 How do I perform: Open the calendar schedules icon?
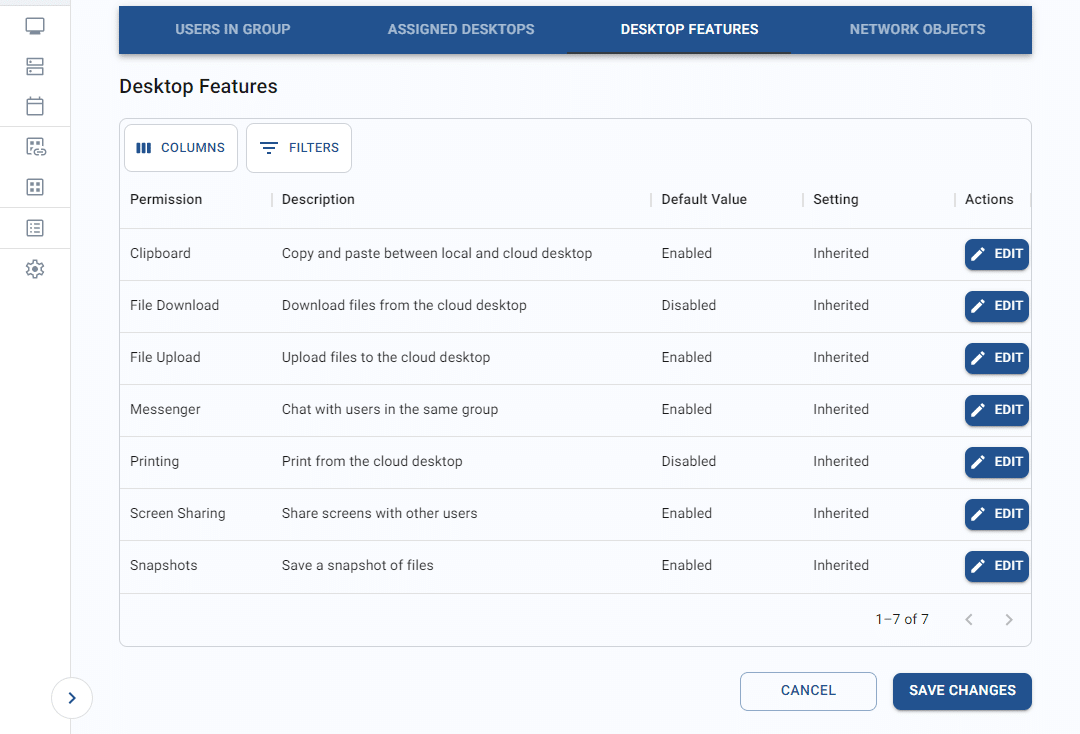[35, 106]
